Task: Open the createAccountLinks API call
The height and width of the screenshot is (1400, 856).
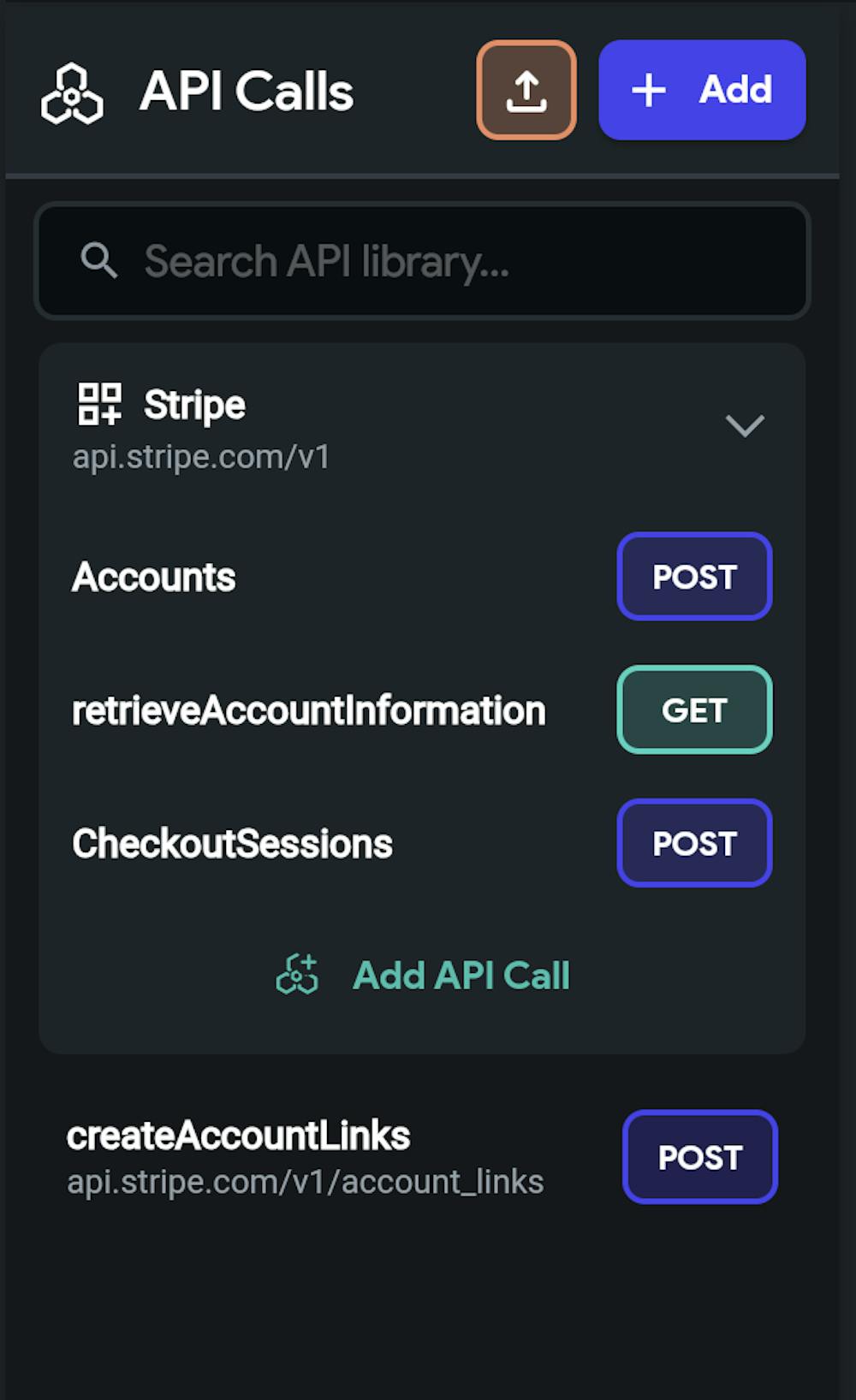Action: (x=239, y=1136)
